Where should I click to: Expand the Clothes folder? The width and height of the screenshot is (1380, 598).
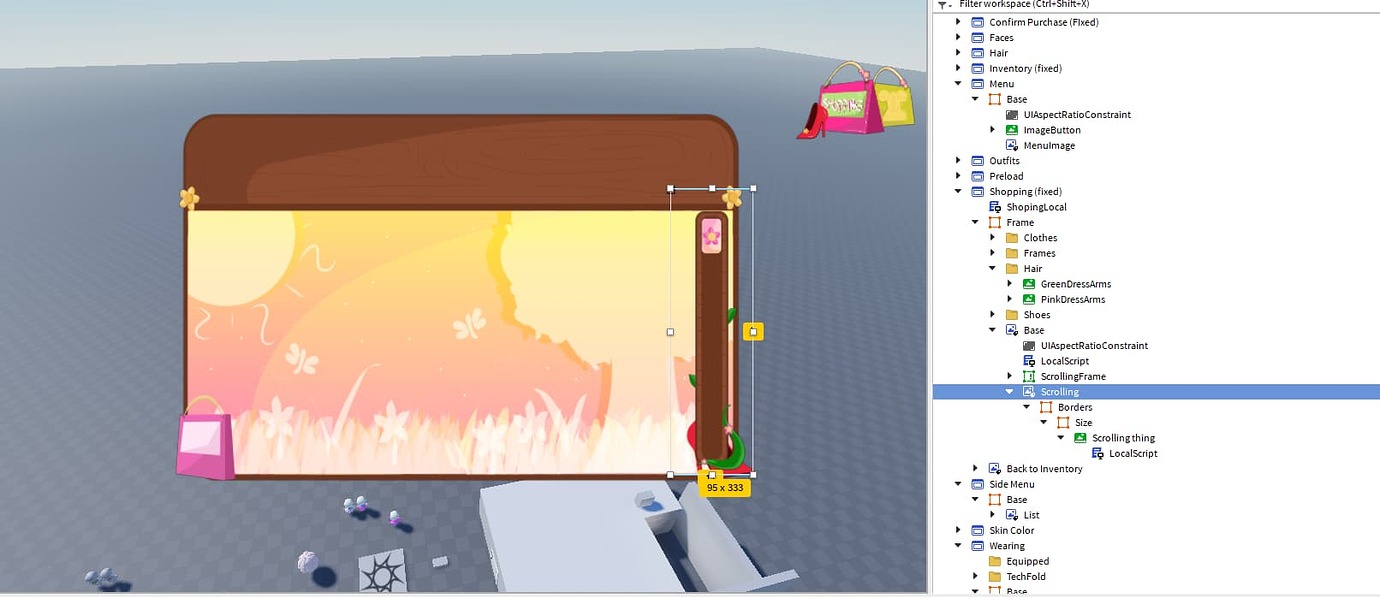coord(992,237)
